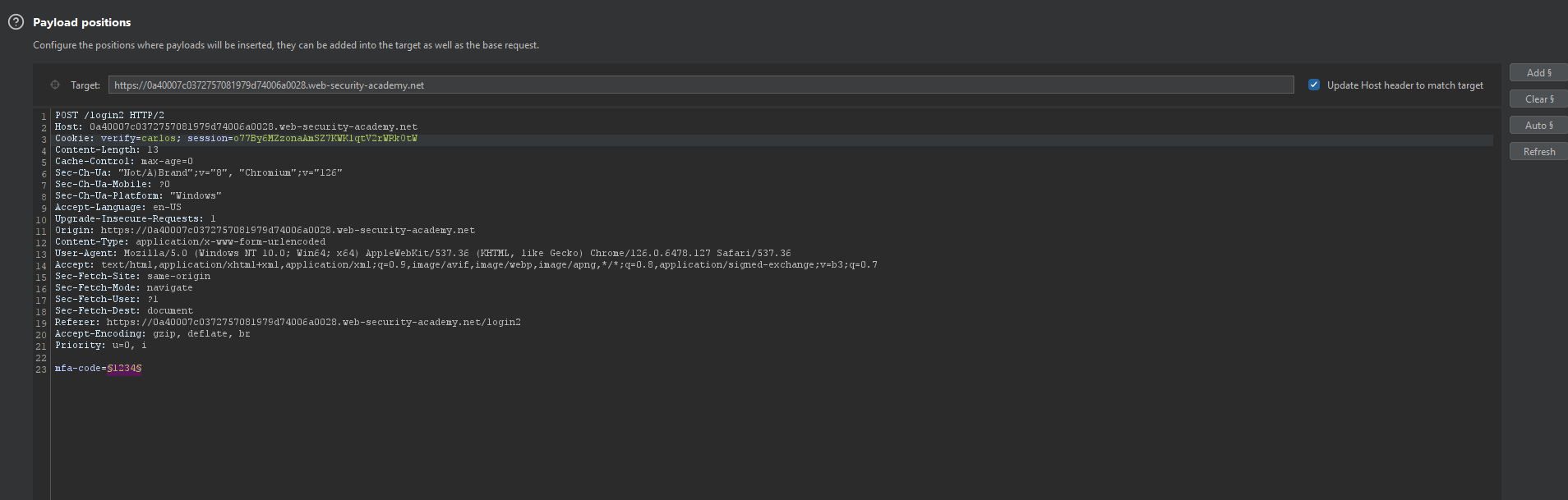Click line number 23 in the gutter
The image size is (1568, 500).
(x=41, y=369)
